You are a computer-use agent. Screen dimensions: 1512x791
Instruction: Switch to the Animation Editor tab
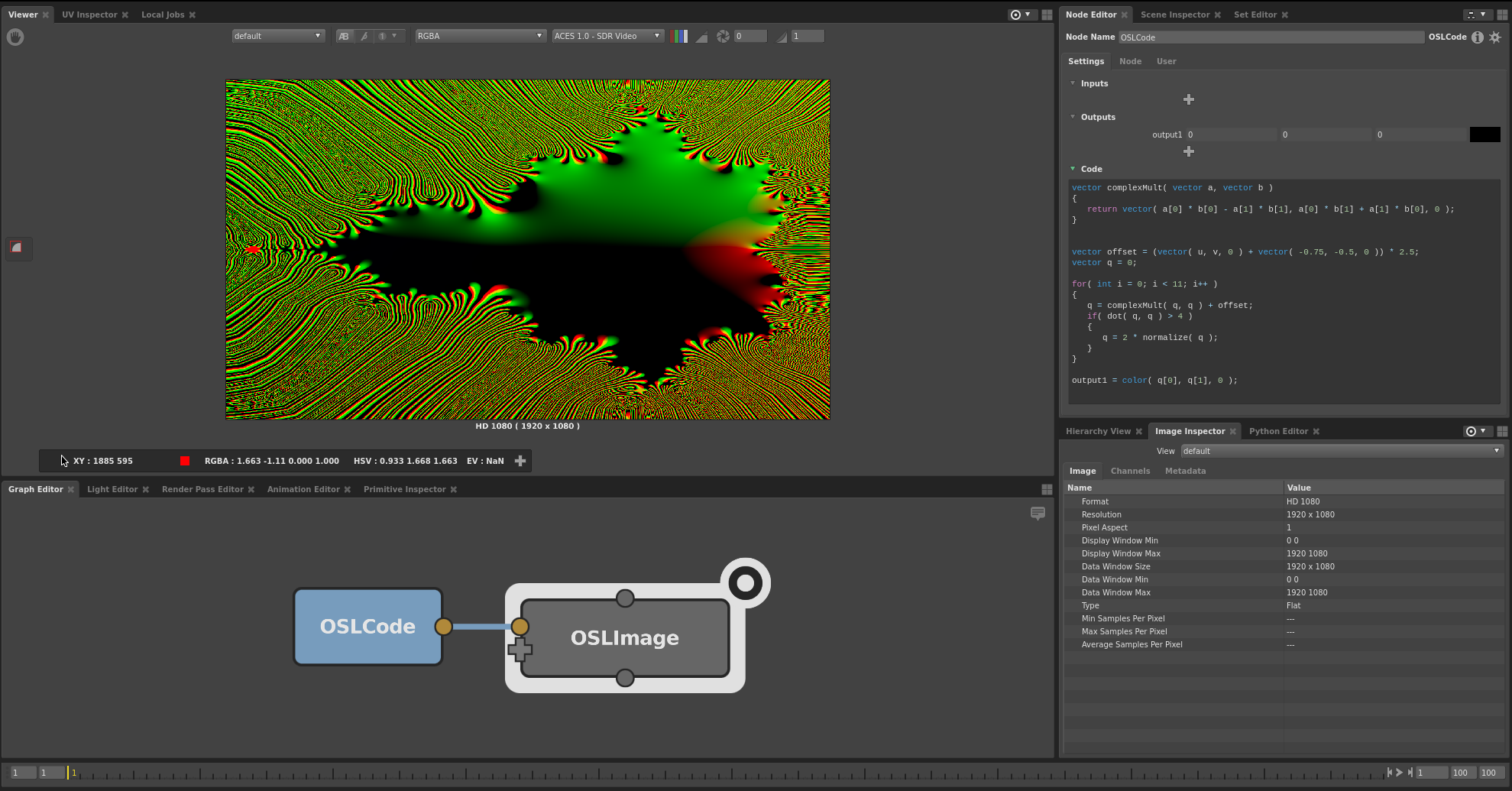[303, 489]
